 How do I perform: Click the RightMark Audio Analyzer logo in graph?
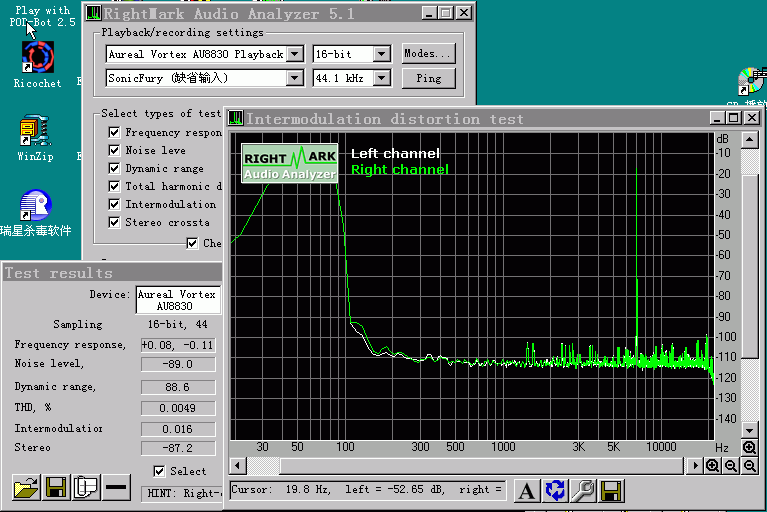(x=290, y=163)
